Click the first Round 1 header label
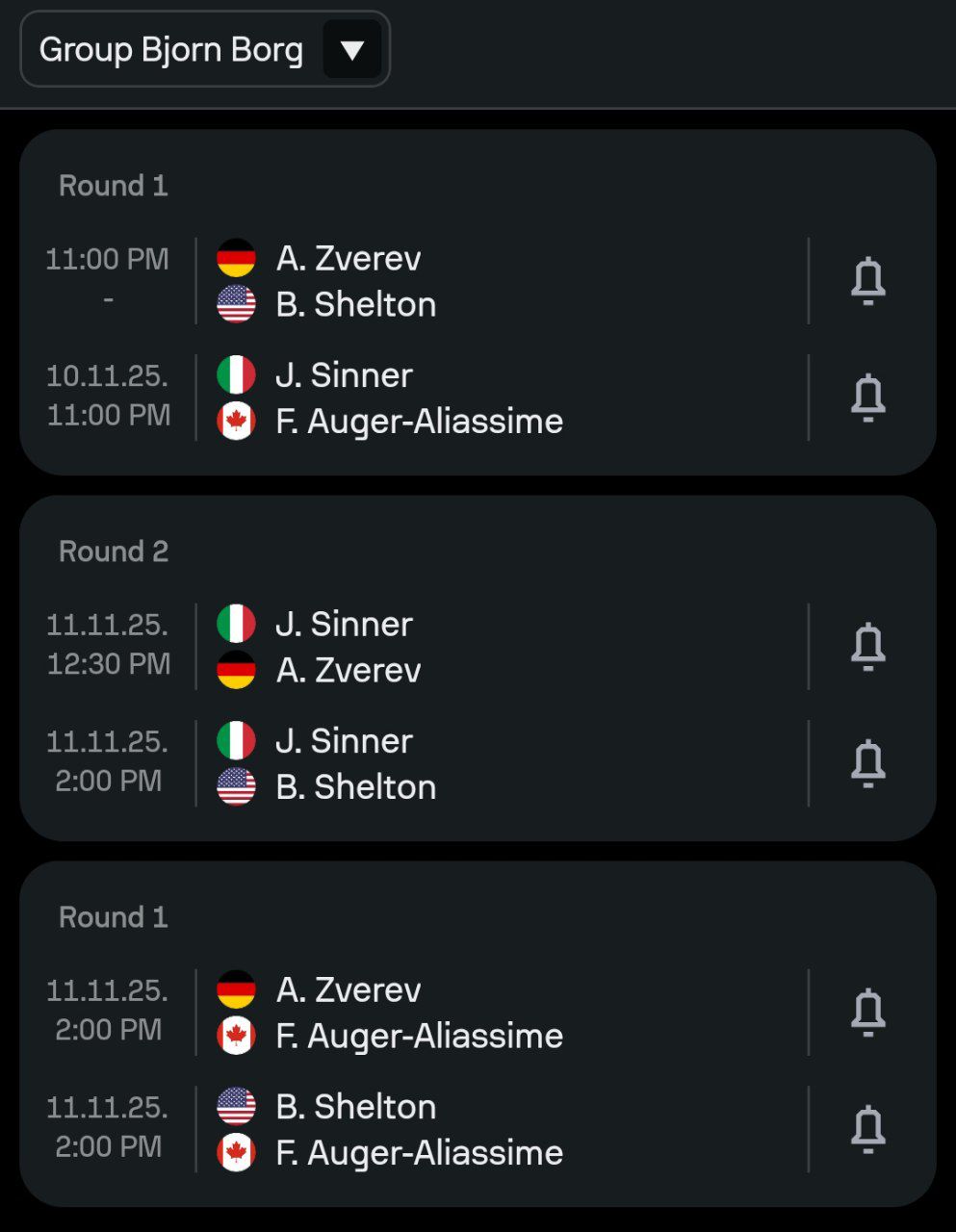The width and height of the screenshot is (956, 1232). (114, 186)
